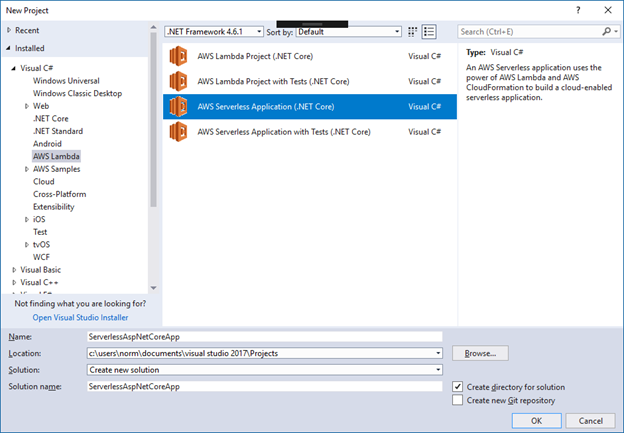The height and width of the screenshot is (433, 624).
Task: Select the Test category
Action: click(40, 232)
